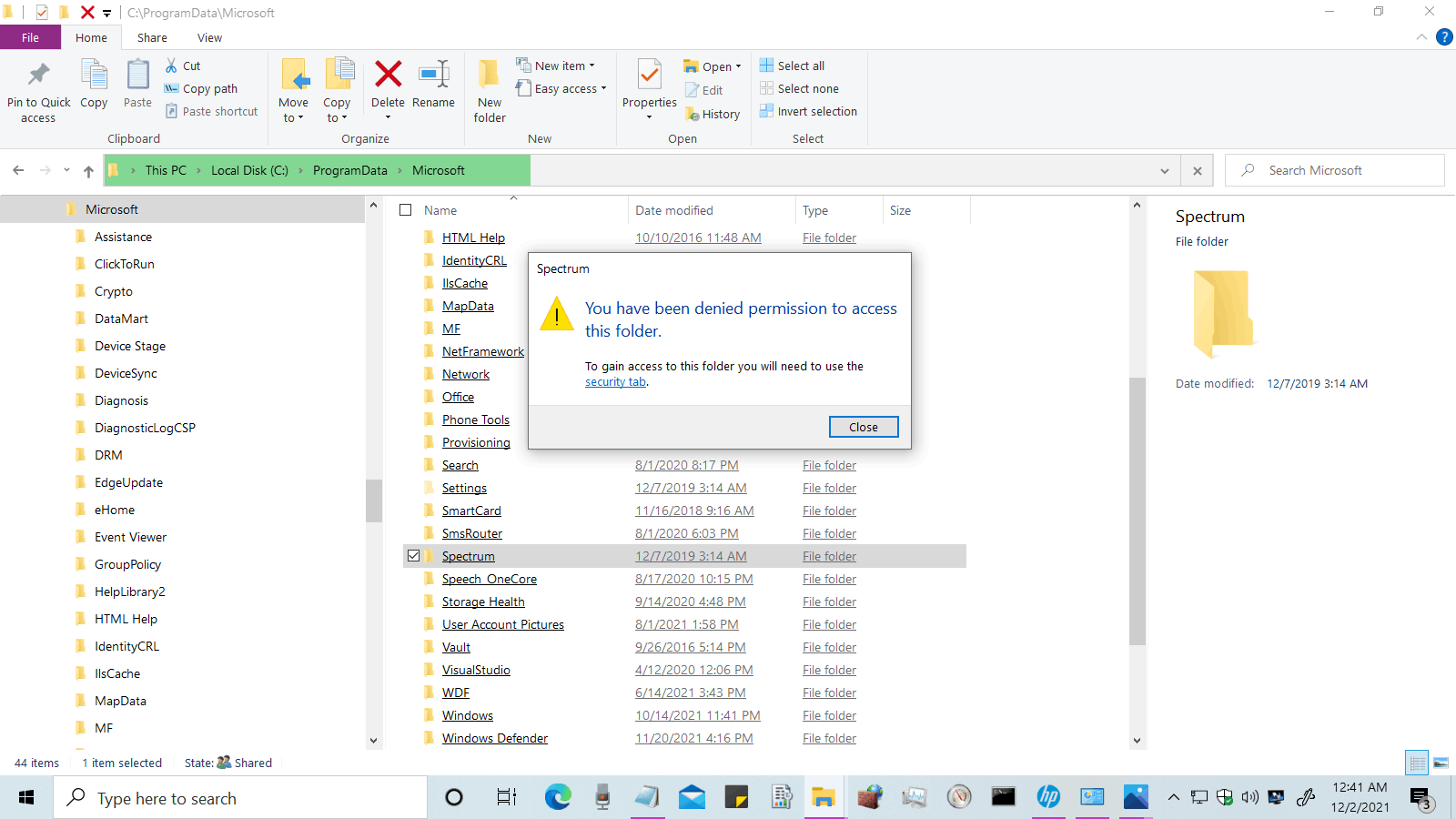Image resolution: width=1456 pixels, height=819 pixels.
Task: Show previous locations address dropdown
Action: [x=1165, y=170]
